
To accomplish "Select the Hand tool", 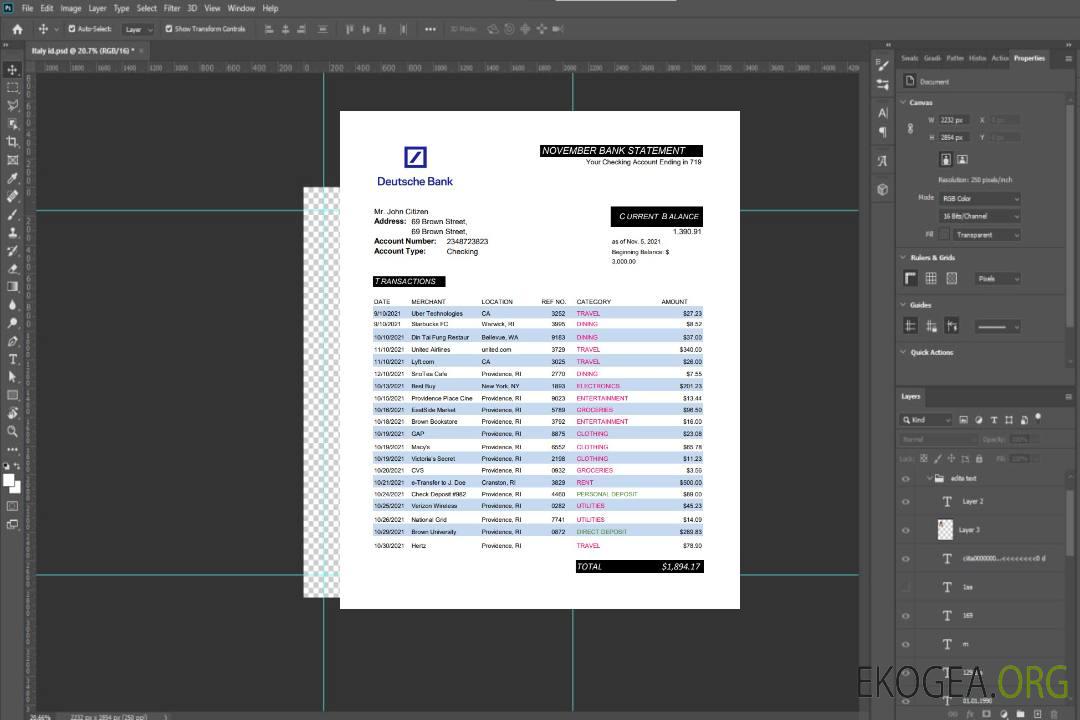I will click(x=12, y=413).
